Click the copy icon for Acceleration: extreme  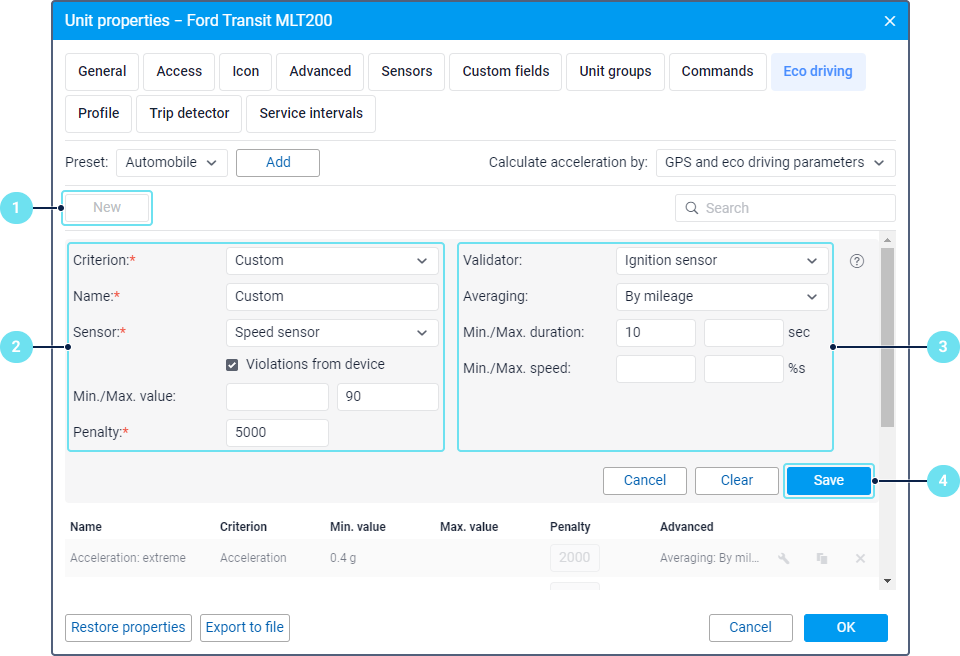point(822,558)
